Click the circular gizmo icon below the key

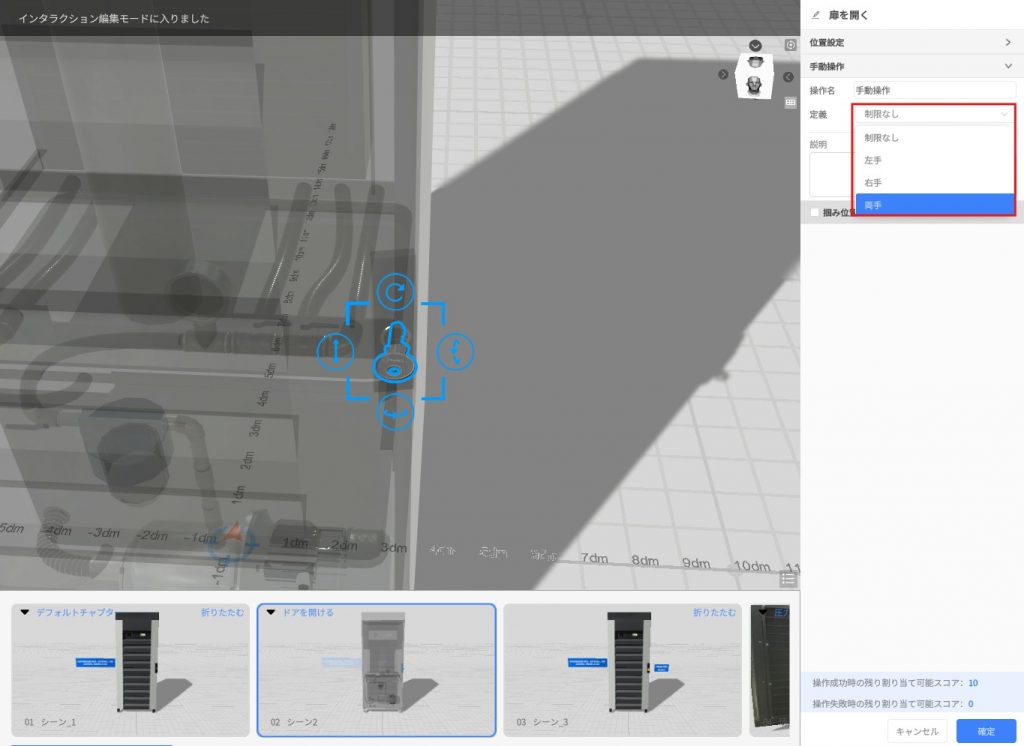click(x=395, y=411)
